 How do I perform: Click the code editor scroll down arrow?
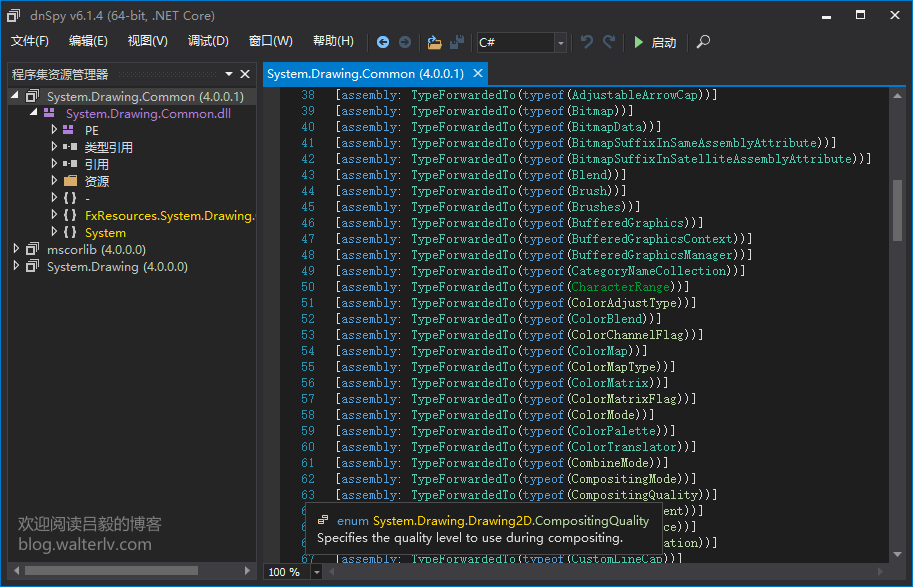(x=897, y=554)
